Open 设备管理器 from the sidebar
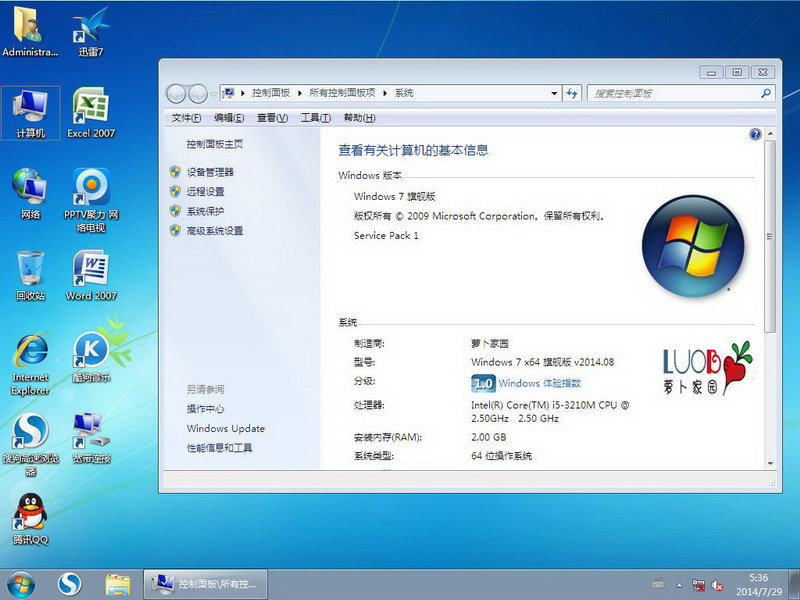800x600 pixels. tap(210, 172)
